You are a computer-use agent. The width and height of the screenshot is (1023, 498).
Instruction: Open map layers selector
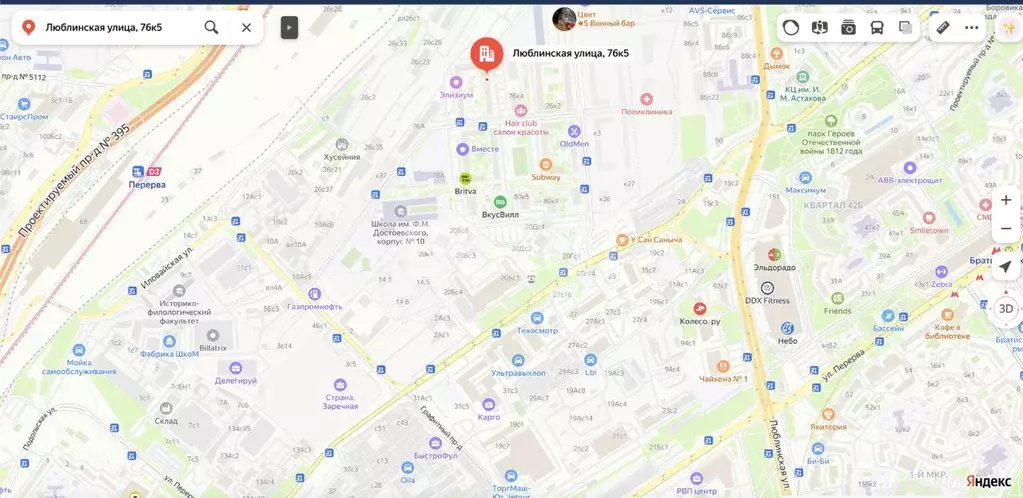click(905, 27)
